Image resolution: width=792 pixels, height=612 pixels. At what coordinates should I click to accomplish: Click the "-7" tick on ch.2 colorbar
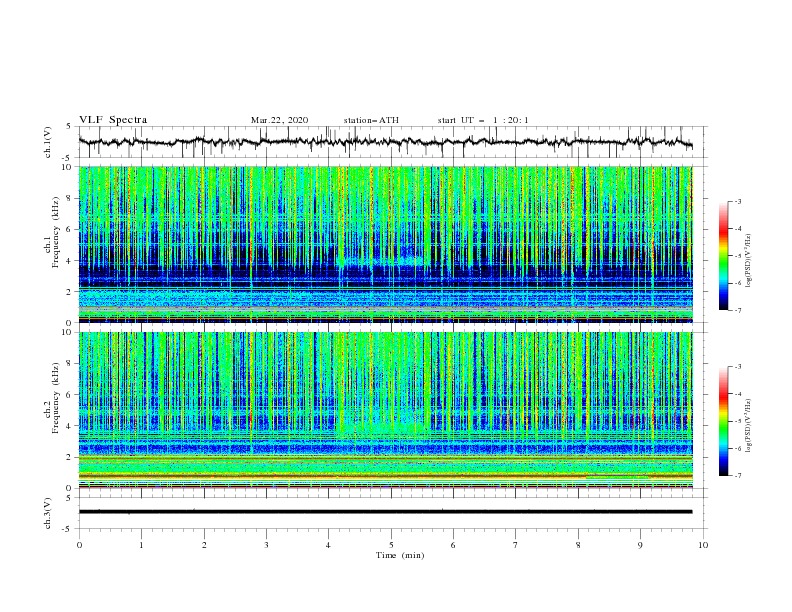[738, 476]
